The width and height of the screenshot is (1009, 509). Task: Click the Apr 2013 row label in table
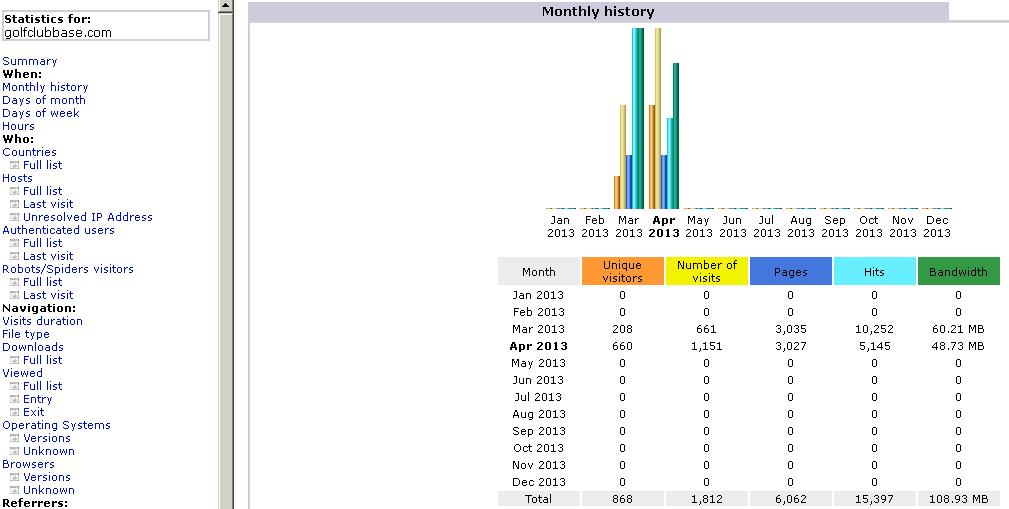538,346
